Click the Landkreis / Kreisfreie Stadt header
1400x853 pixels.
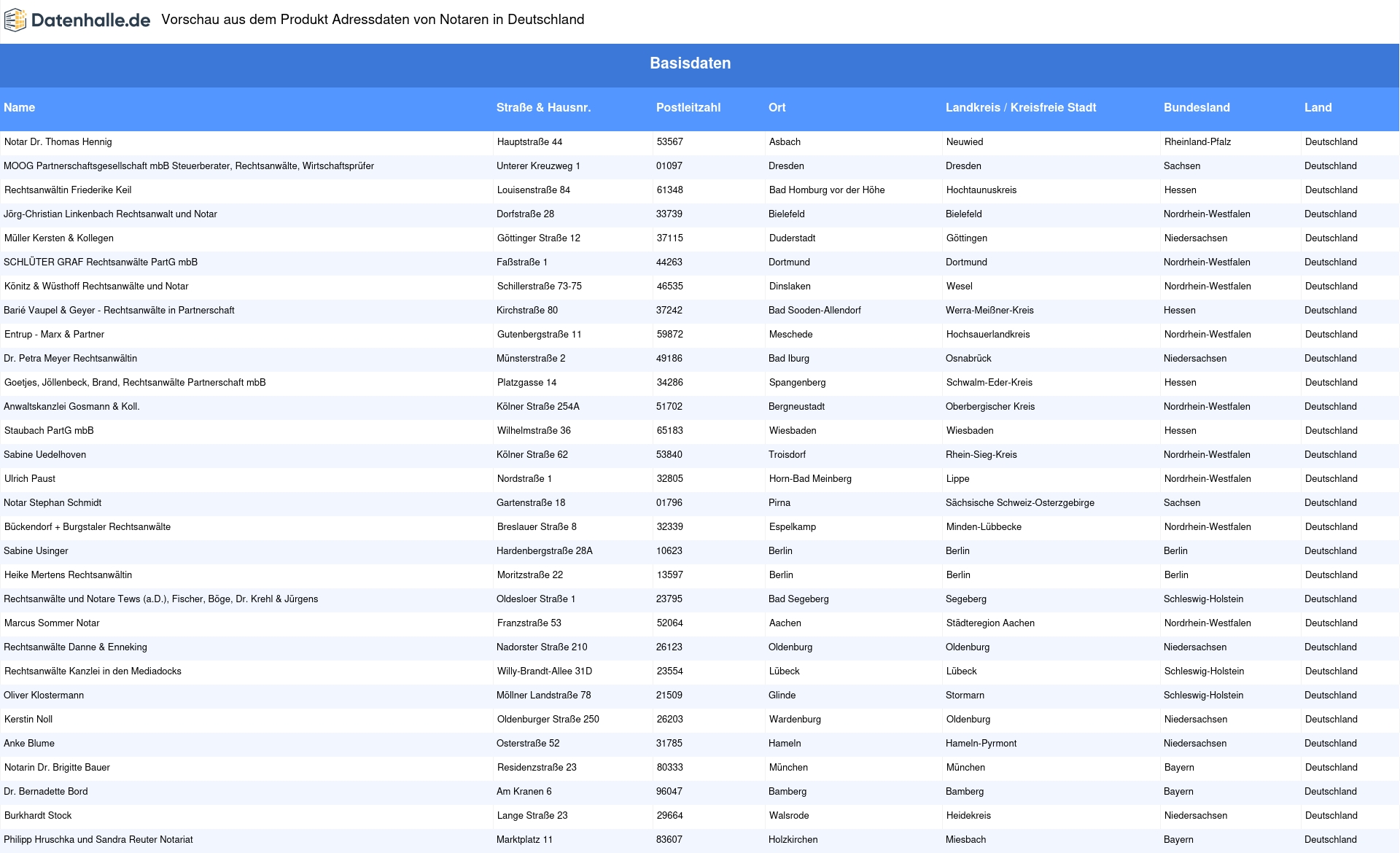tap(1021, 107)
